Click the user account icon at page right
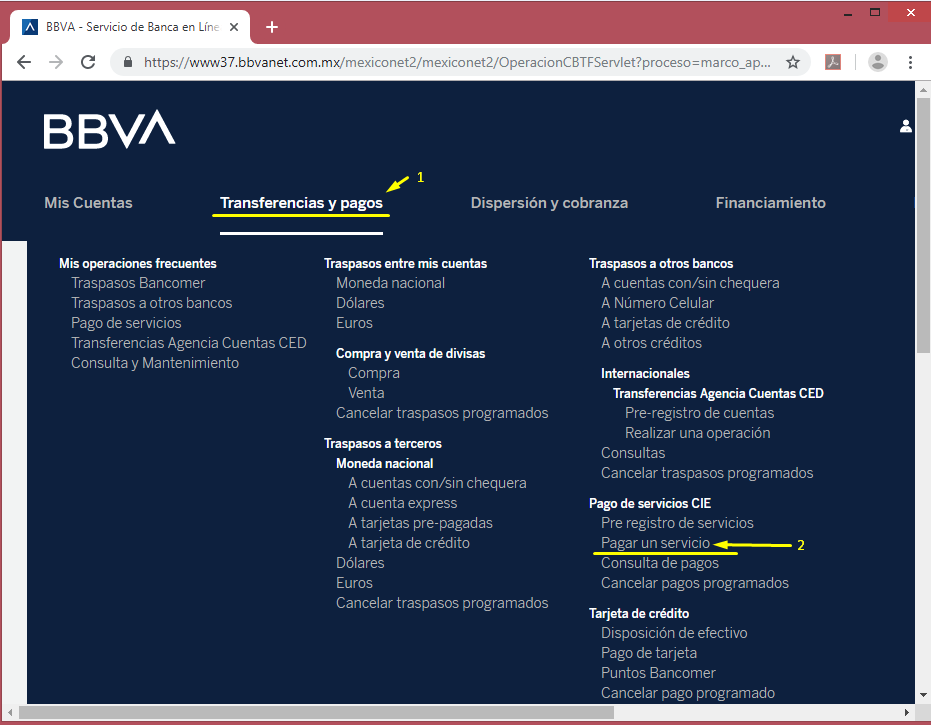931x725 pixels. [906, 126]
